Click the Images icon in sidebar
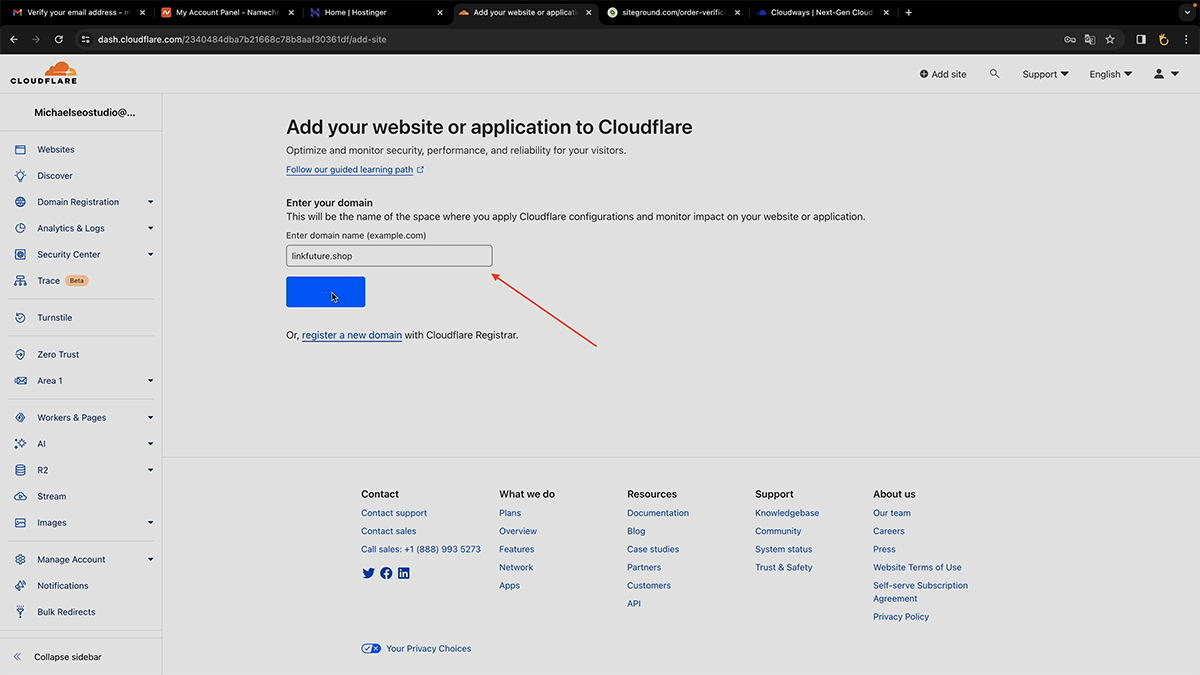 coord(20,523)
